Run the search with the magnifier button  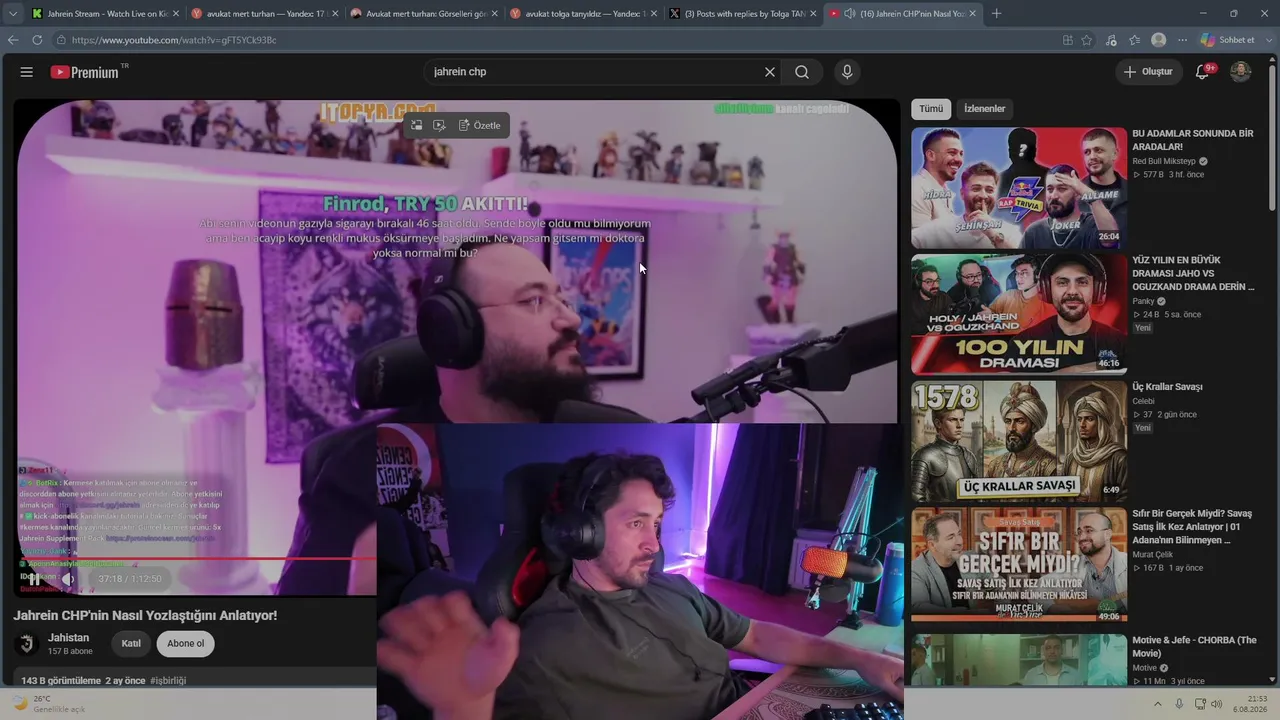(x=802, y=72)
